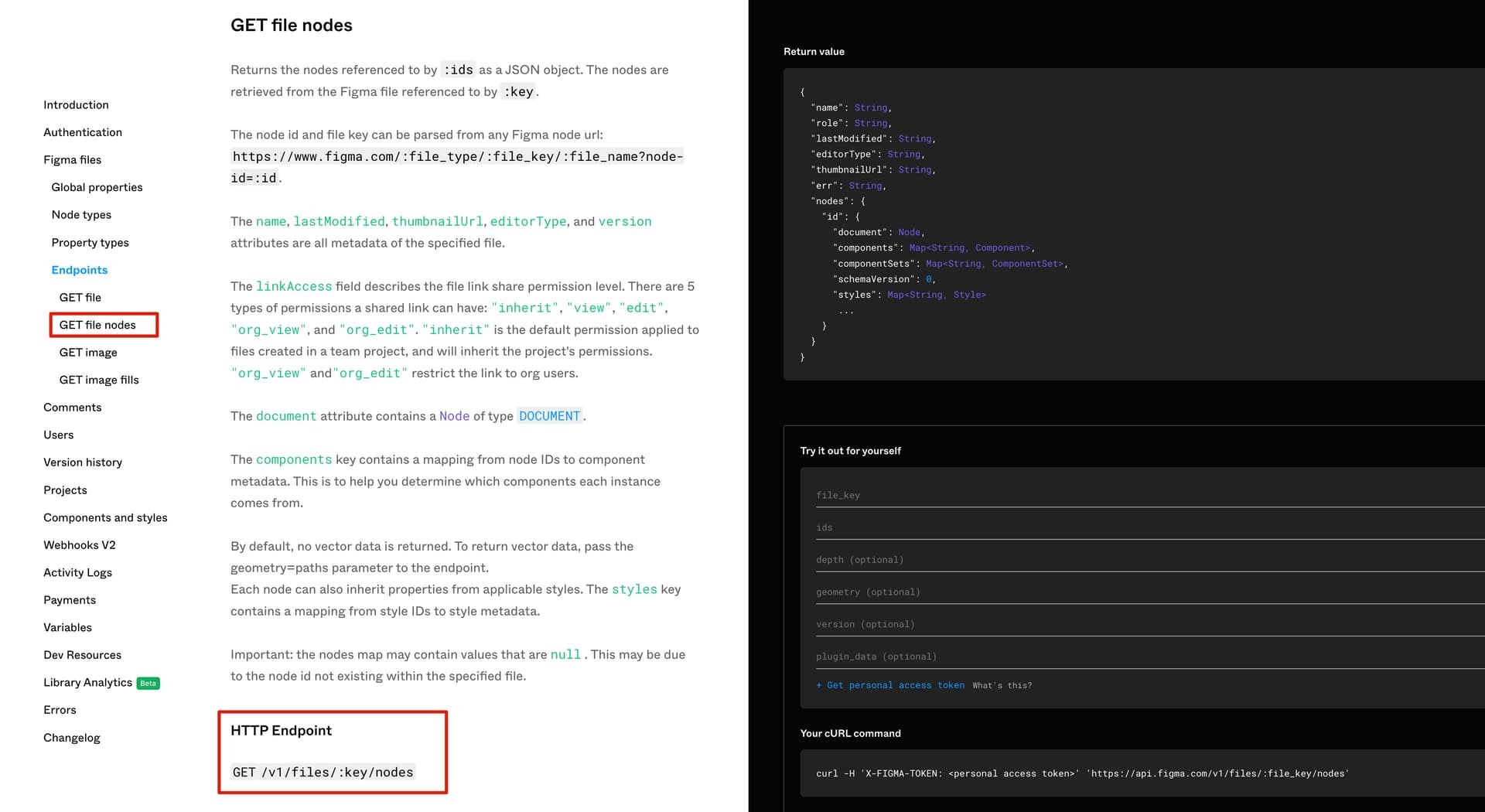Click the "lastModified" key in JSON
This screenshot has width=1485, height=812.
(x=848, y=138)
